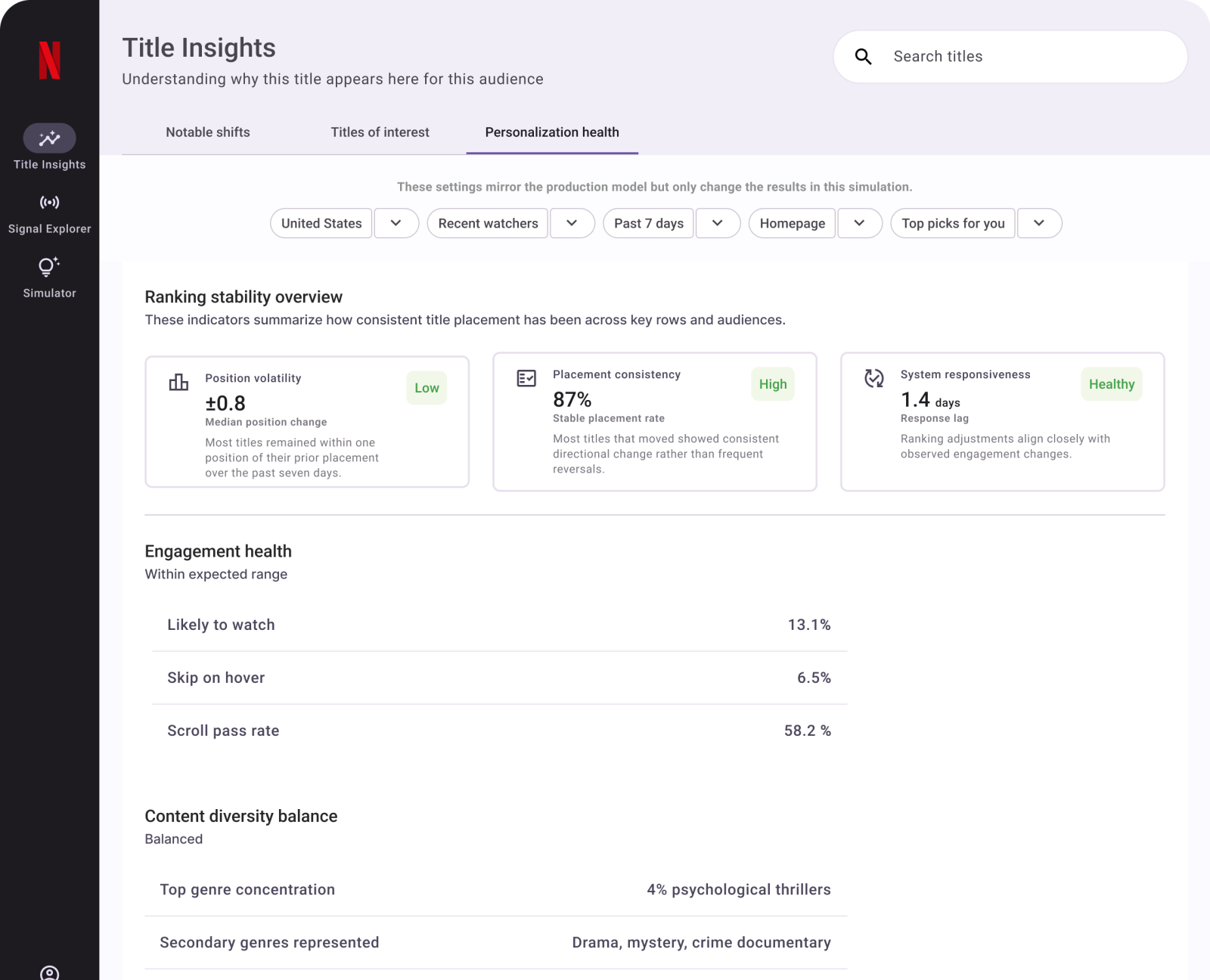Expand the Homepage surface dropdown

click(x=859, y=224)
